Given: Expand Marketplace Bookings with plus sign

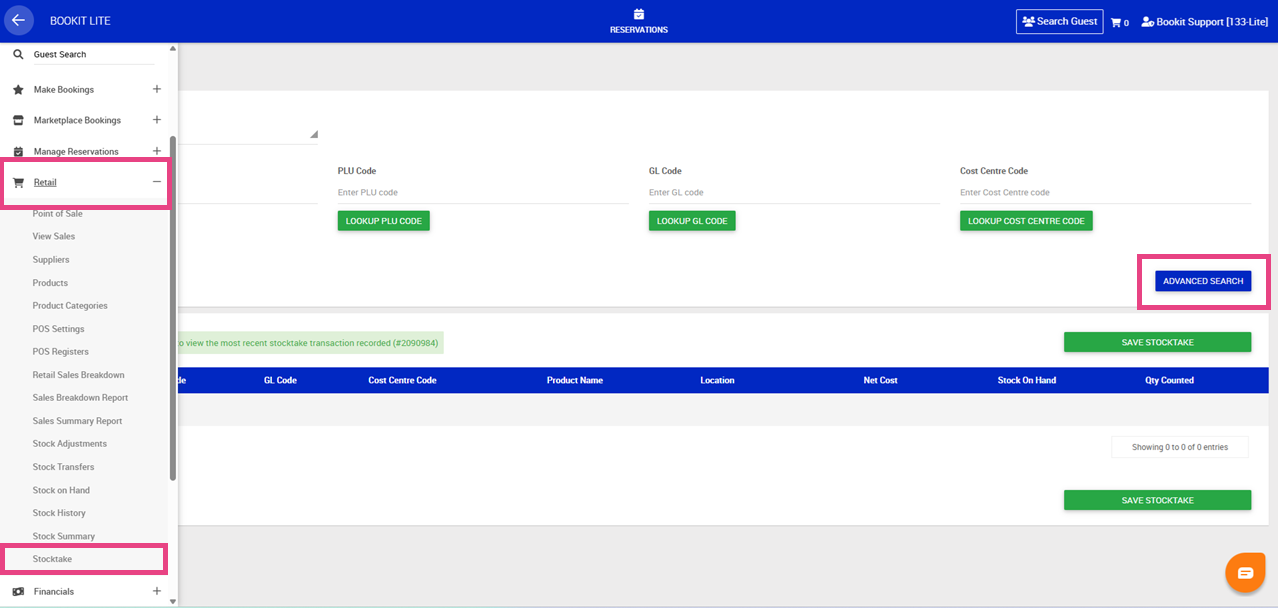Looking at the screenshot, I should click(157, 120).
